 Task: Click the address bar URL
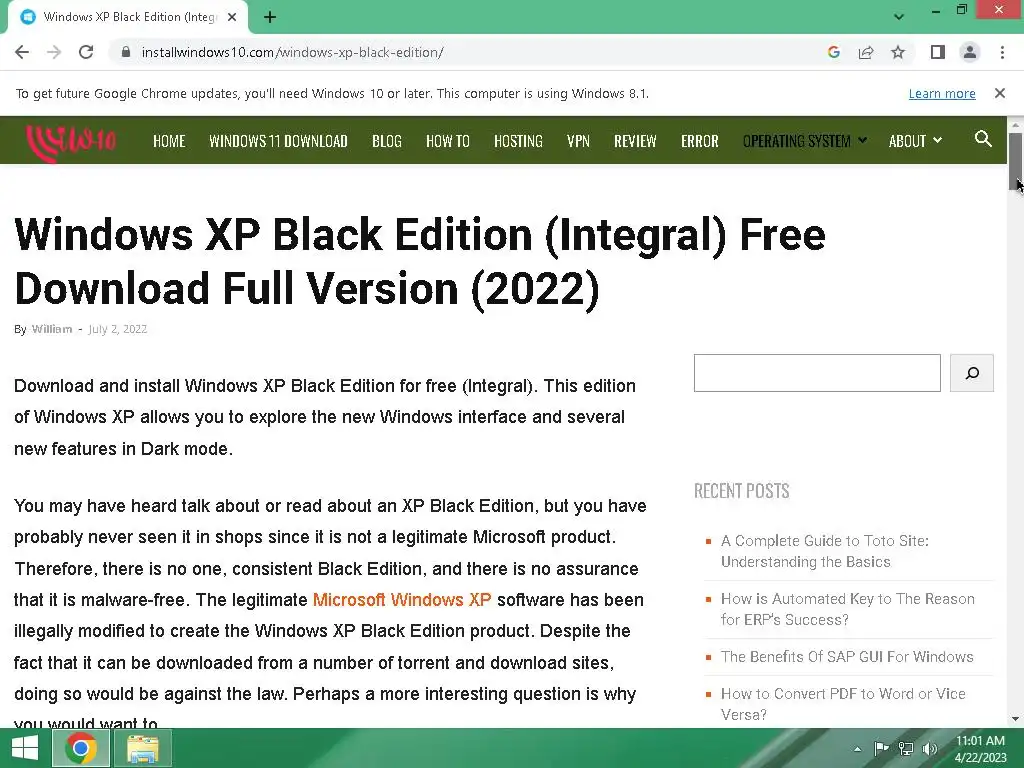coord(293,52)
